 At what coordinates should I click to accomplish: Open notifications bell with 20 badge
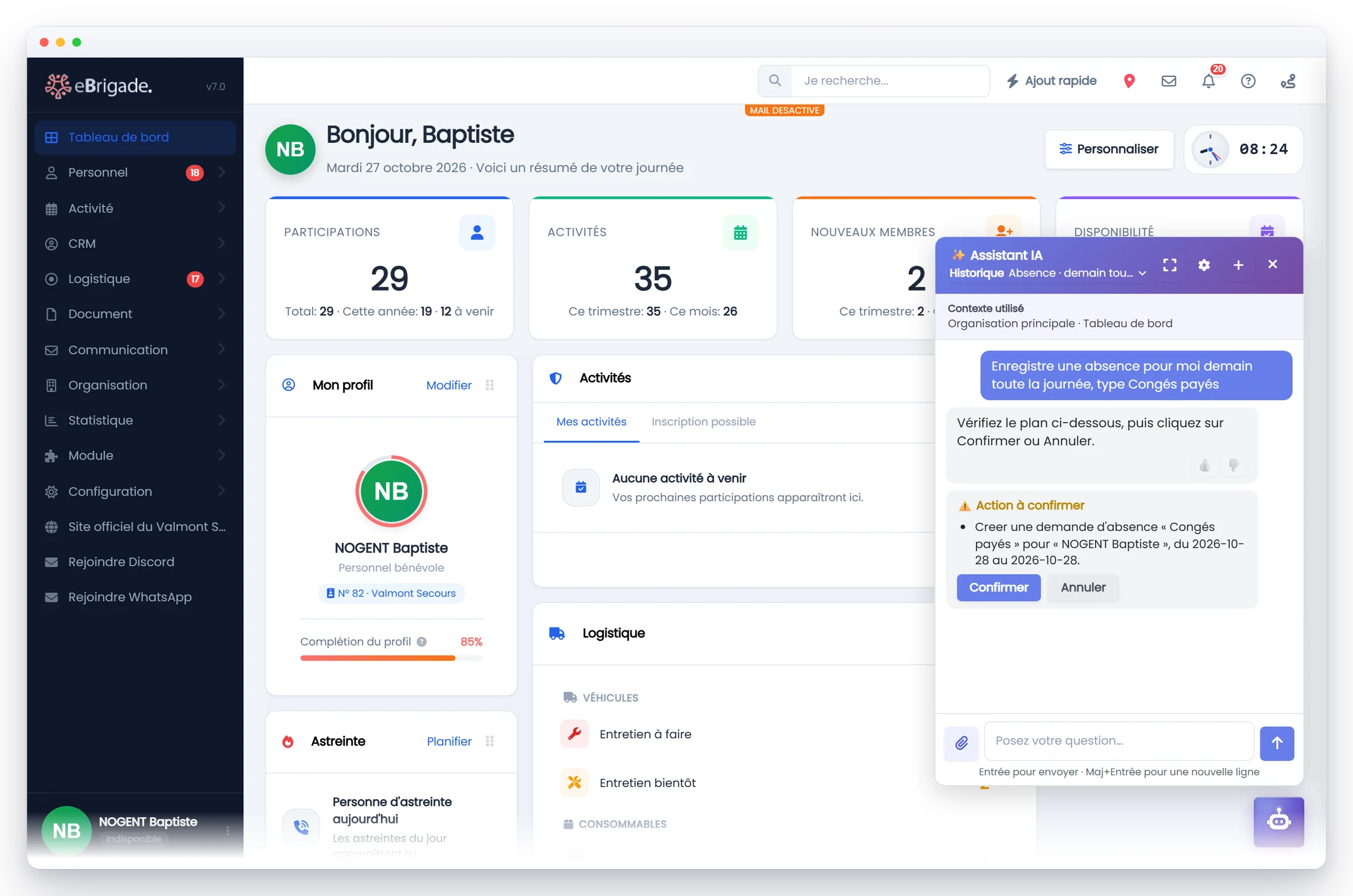[x=1208, y=81]
